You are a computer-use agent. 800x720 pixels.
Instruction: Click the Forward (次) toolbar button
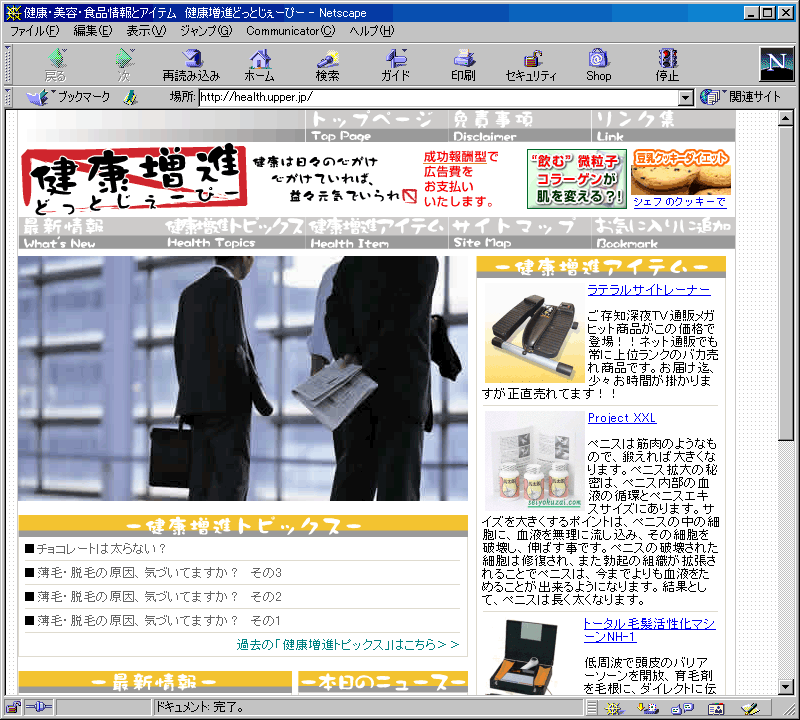coord(124,65)
